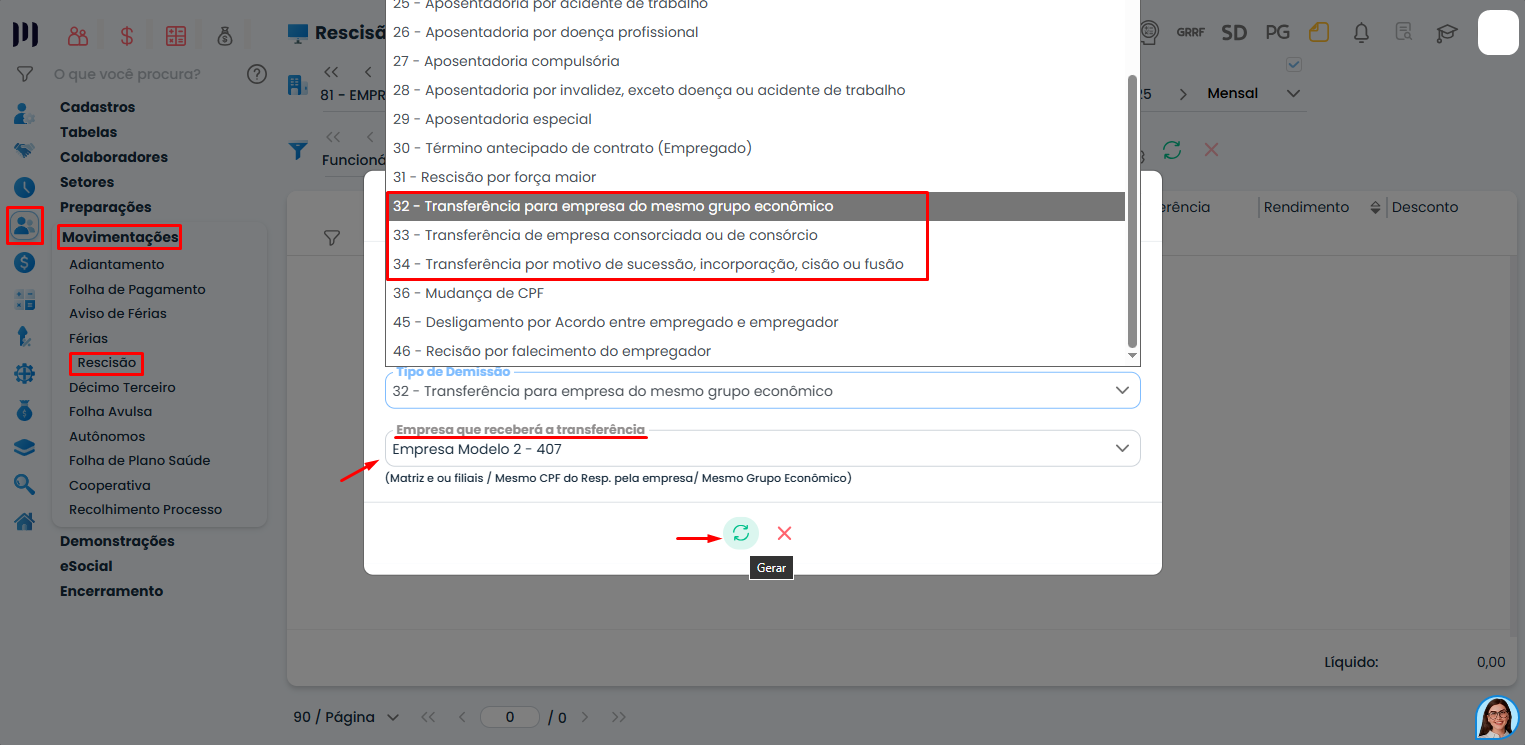The image size is (1525, 745).
Task: Open the yellow sticky note icon
Action: point(1319,32)
